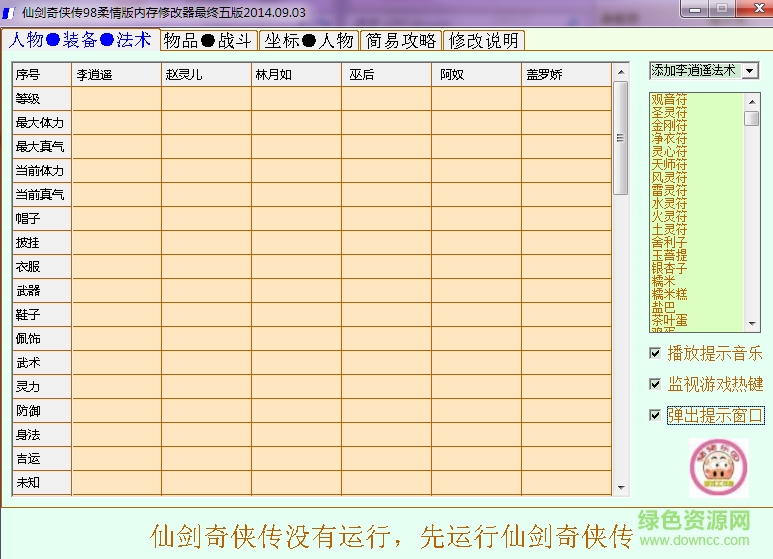Image resolution: width=773 pixels, height=559 pixels.
Task: Select 茶叶蛋 in the item list
Action: tap(669, 320)
